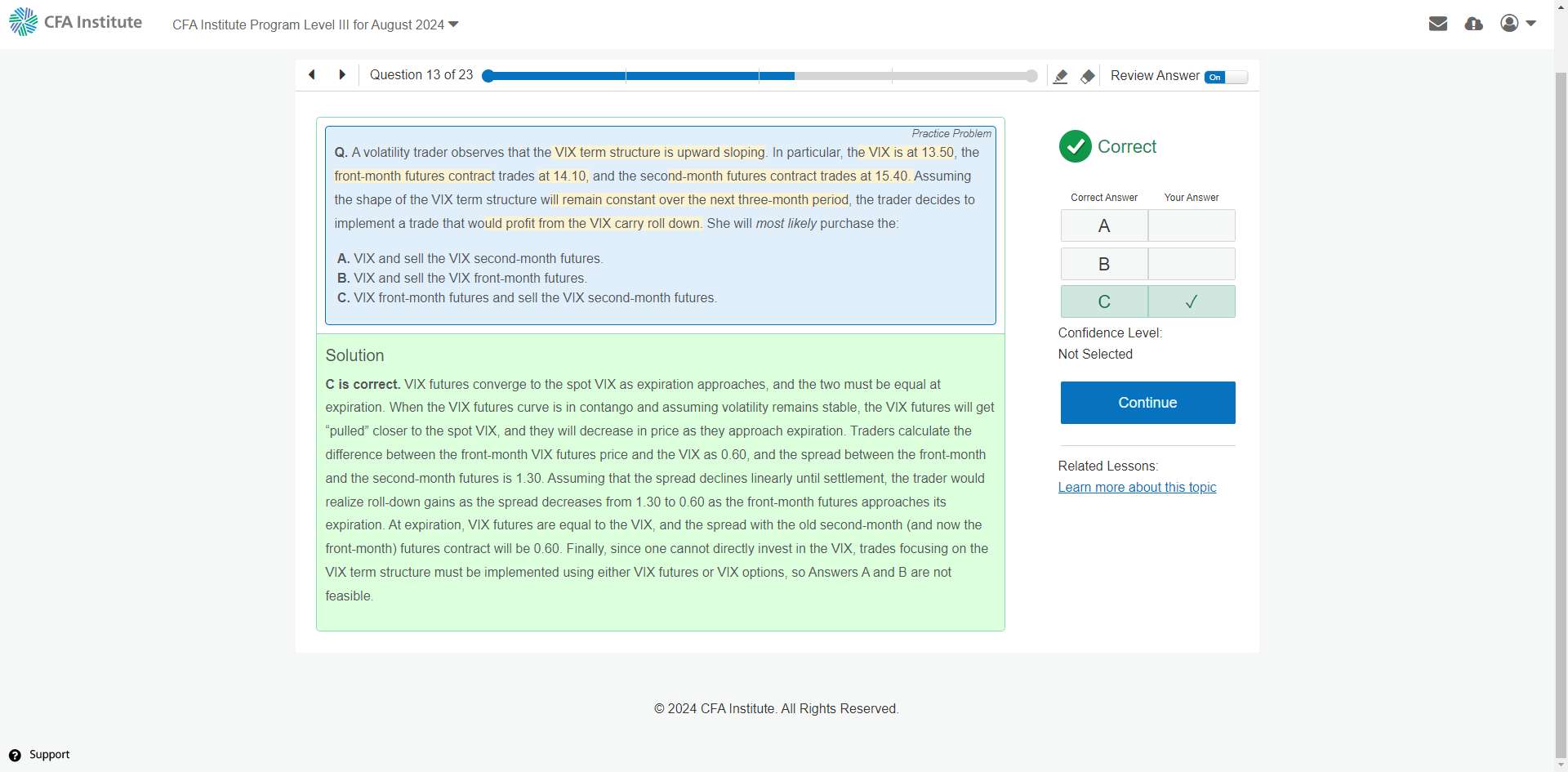This screenshot has width=1568, height=772.
Task: Select the eraser tool icon
Action: [x=1087, y=77]
